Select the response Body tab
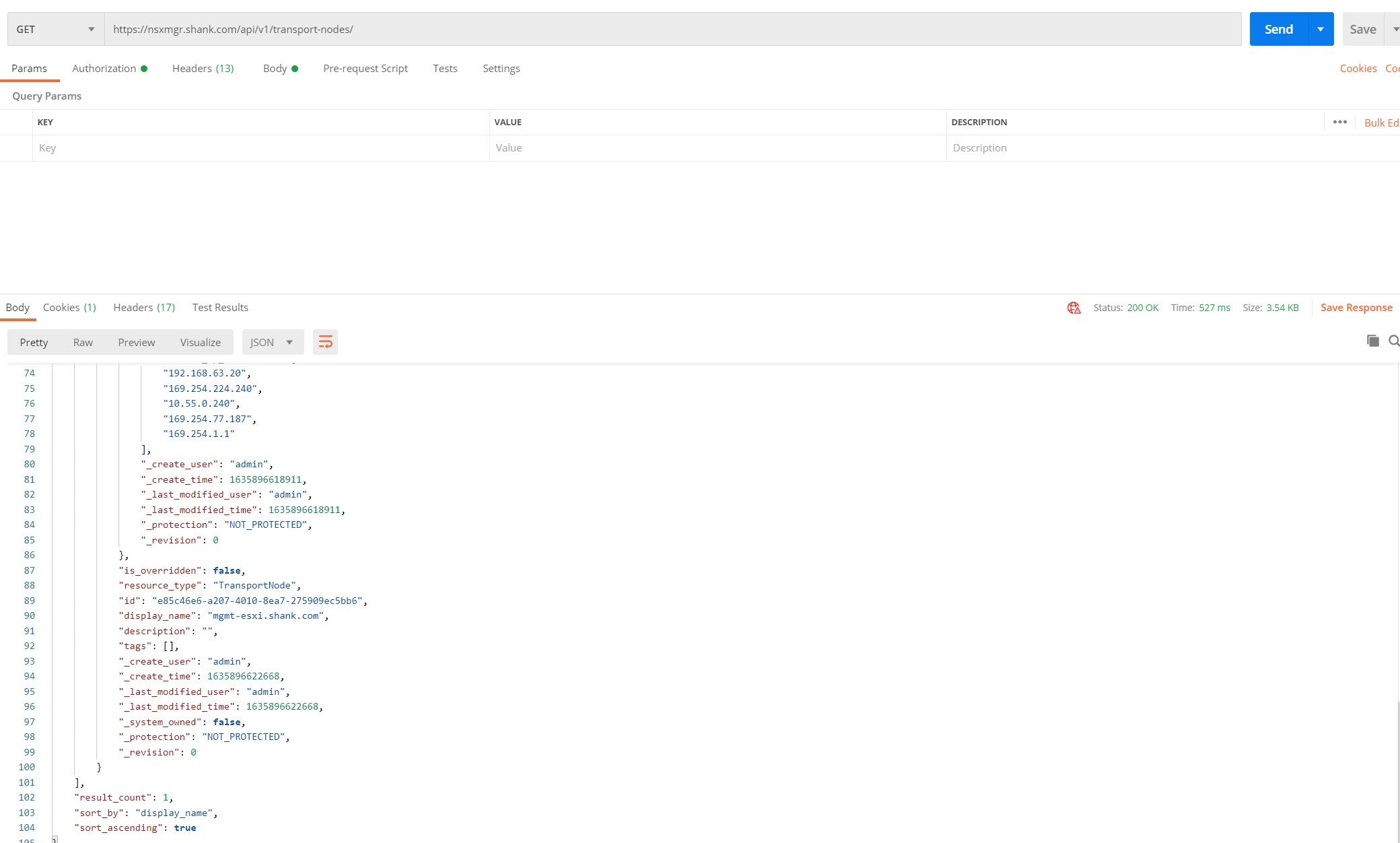The image size is (1400, 843). pyautogui.click(x=17, y=308)
